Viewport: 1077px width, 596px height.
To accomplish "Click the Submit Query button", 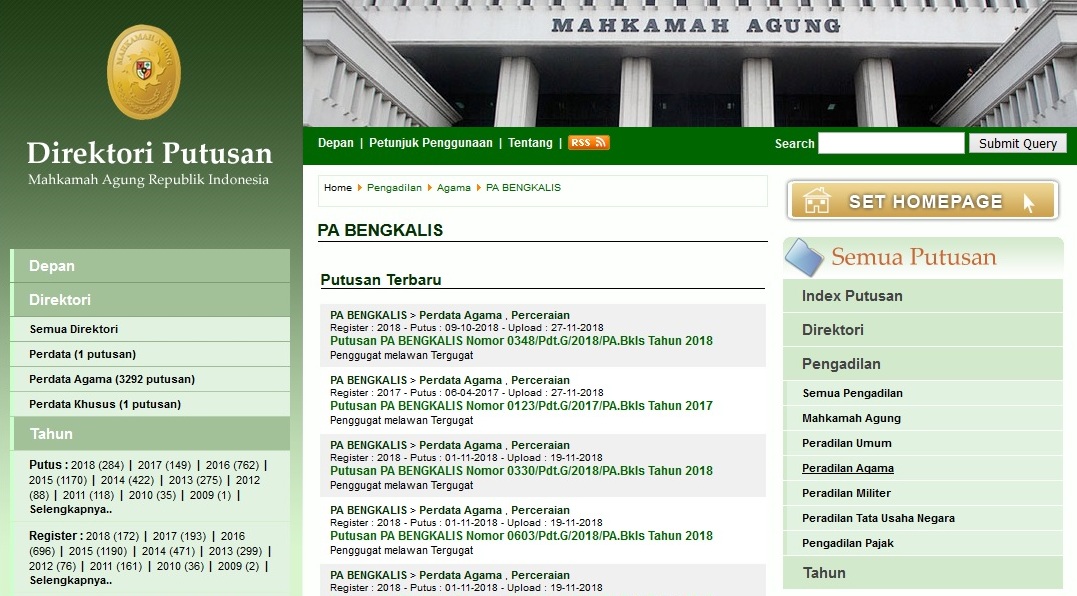I will 1016,142.
